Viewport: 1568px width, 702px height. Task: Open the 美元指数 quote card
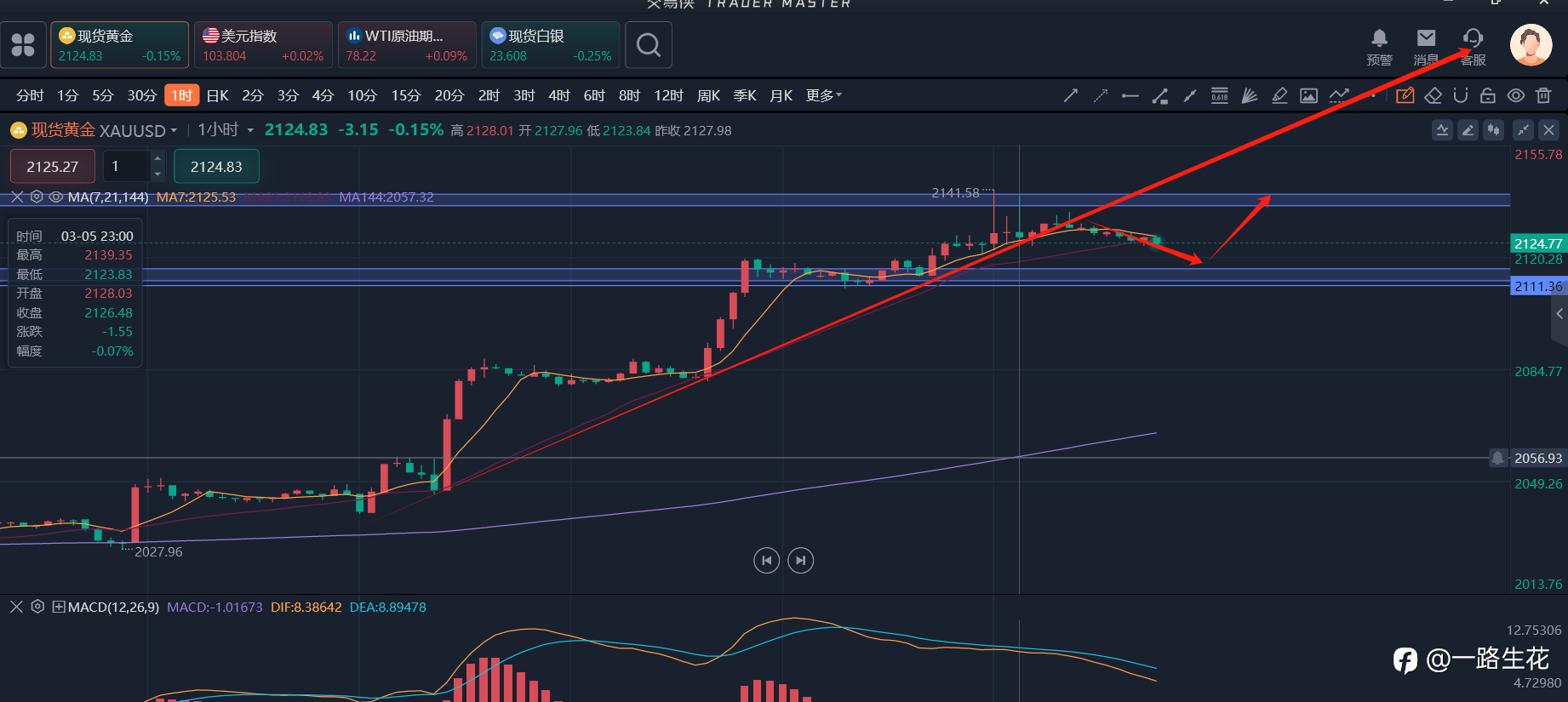[x=263, y=44]
